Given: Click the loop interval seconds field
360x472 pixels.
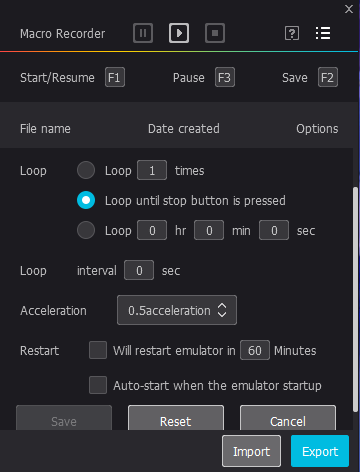Looking at the screenshot, I should pos(139,270).
